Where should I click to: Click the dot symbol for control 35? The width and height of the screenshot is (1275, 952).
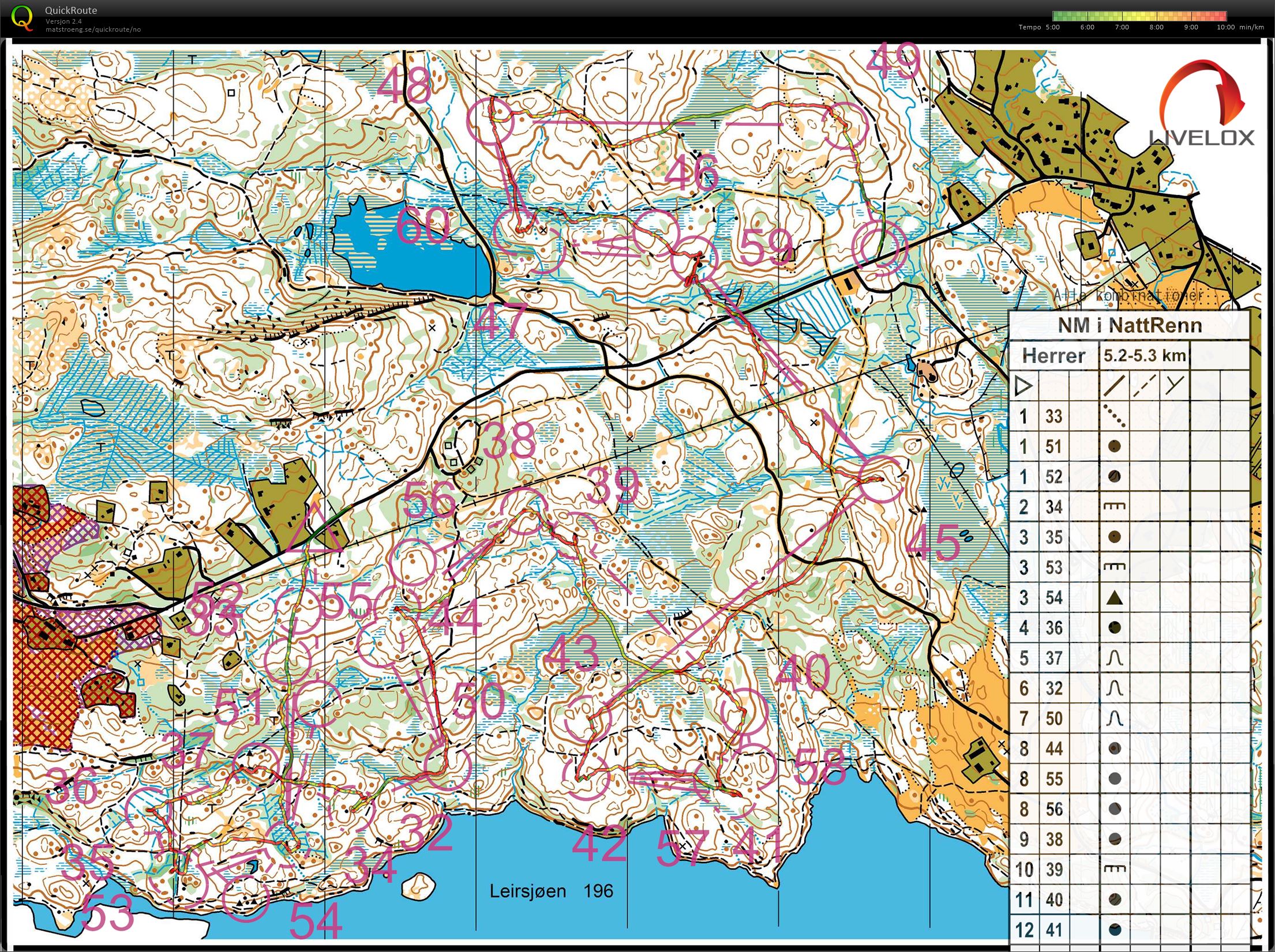[x=1115, y=537]
